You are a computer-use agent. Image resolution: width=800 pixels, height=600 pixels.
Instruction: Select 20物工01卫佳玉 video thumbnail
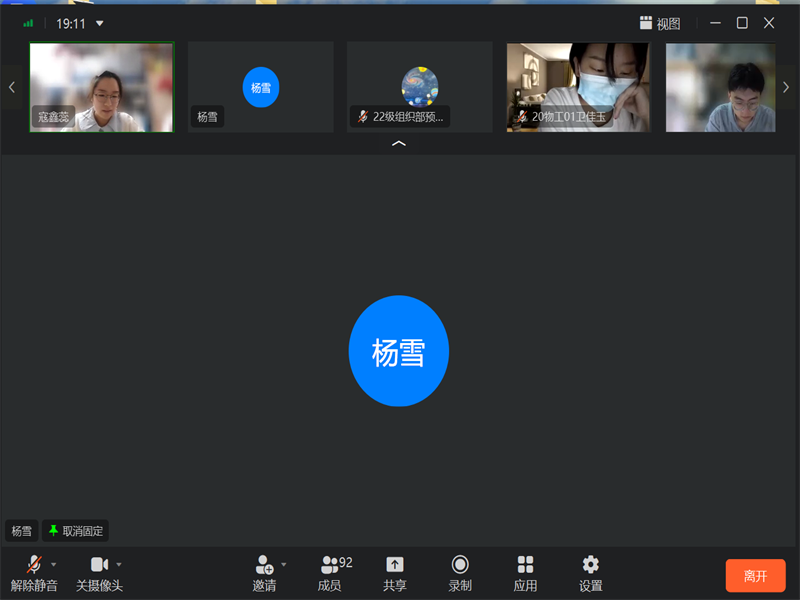coord(578,87)
